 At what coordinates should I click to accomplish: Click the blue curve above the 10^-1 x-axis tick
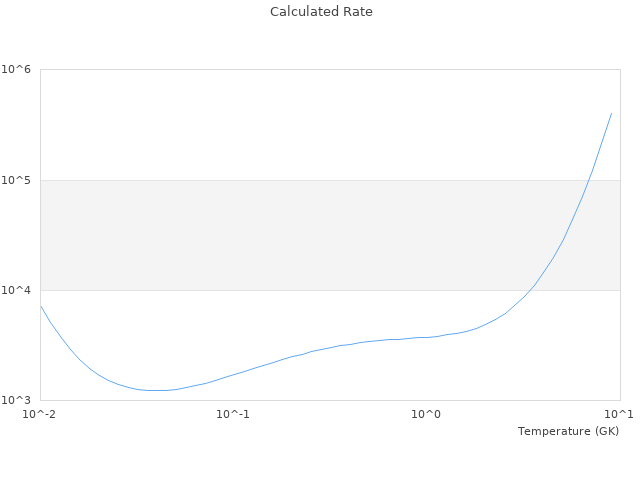pos(233,374)
